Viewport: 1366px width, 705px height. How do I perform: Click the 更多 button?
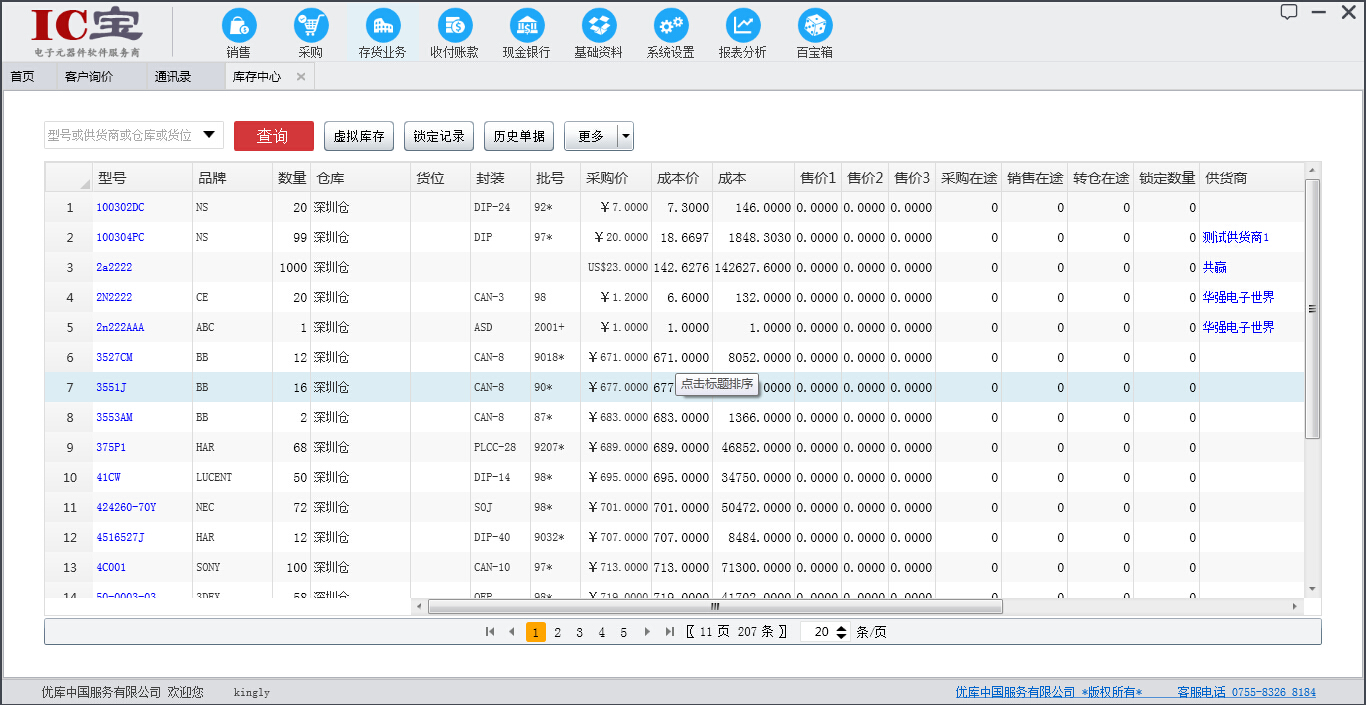591,136
